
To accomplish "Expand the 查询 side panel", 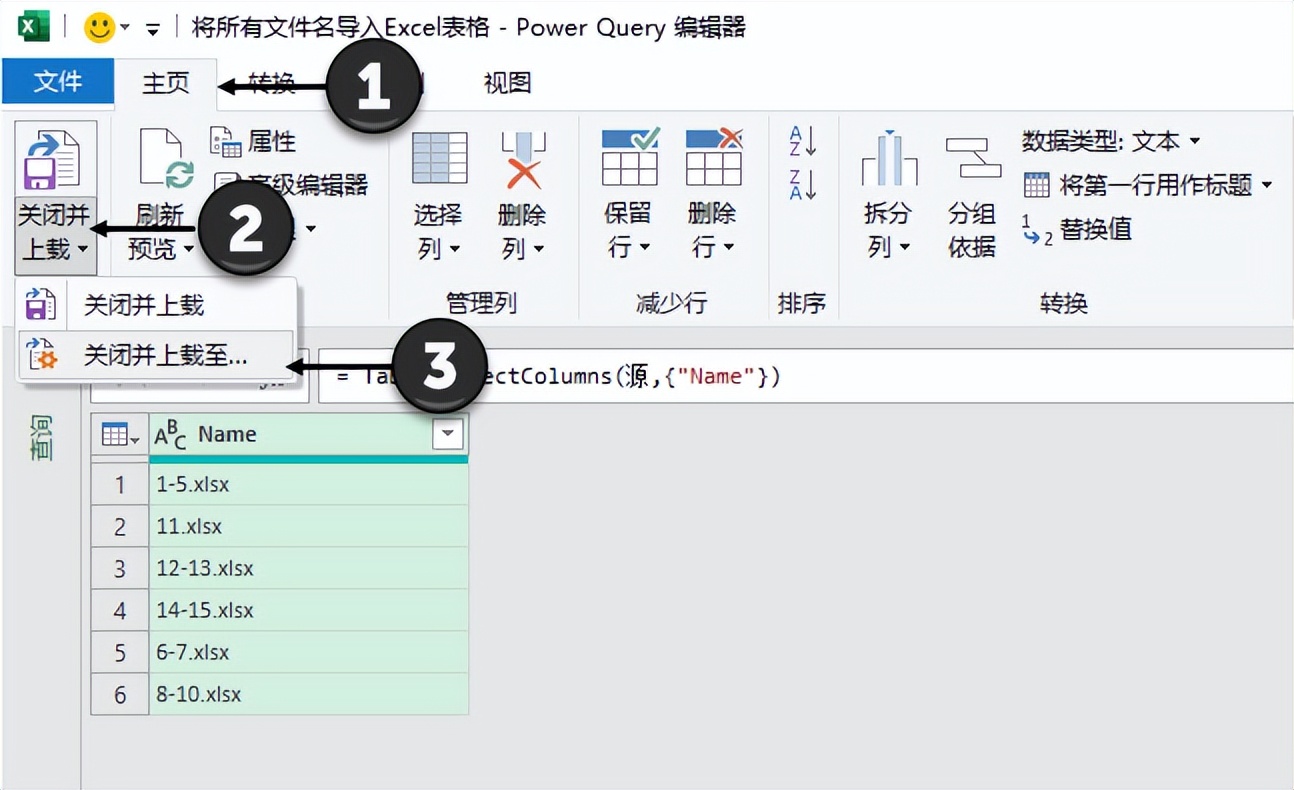I will point(41,440).
